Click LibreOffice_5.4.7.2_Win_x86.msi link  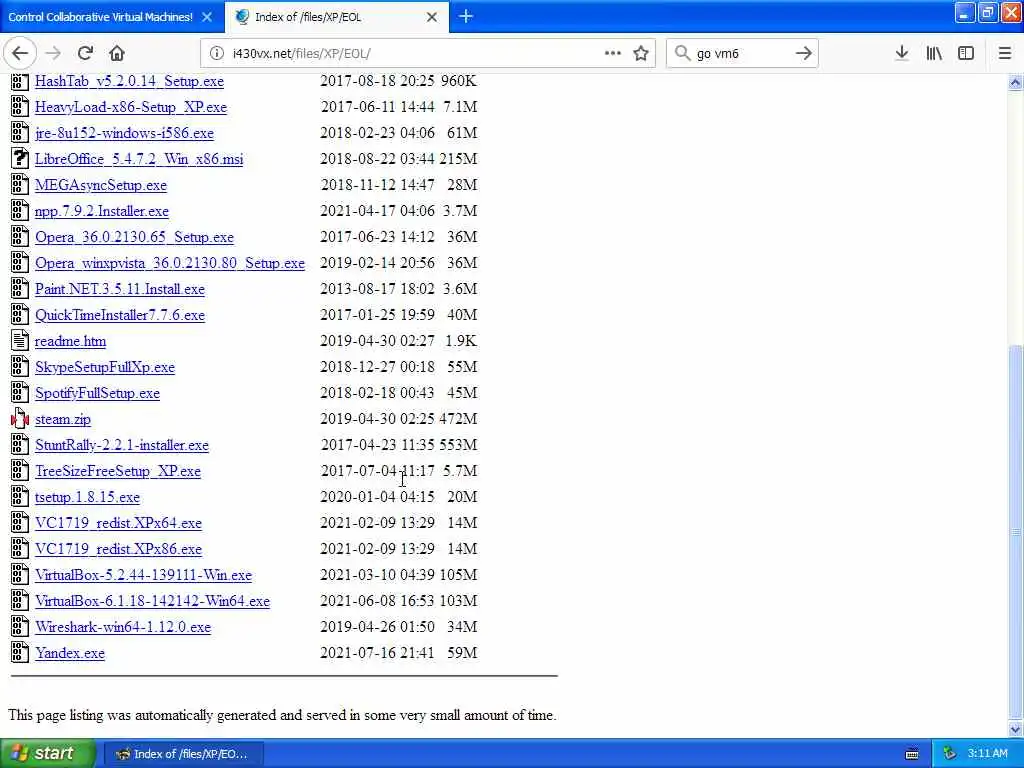point(139,159)
